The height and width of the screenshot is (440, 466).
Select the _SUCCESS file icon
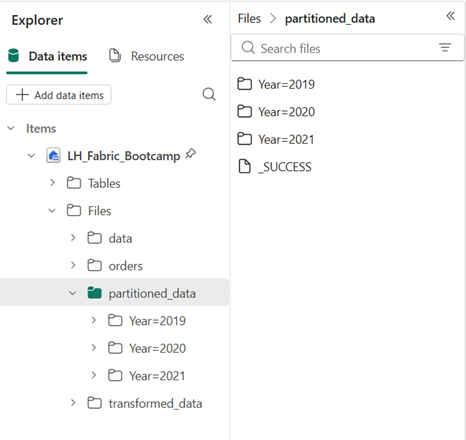click(245, 167)
